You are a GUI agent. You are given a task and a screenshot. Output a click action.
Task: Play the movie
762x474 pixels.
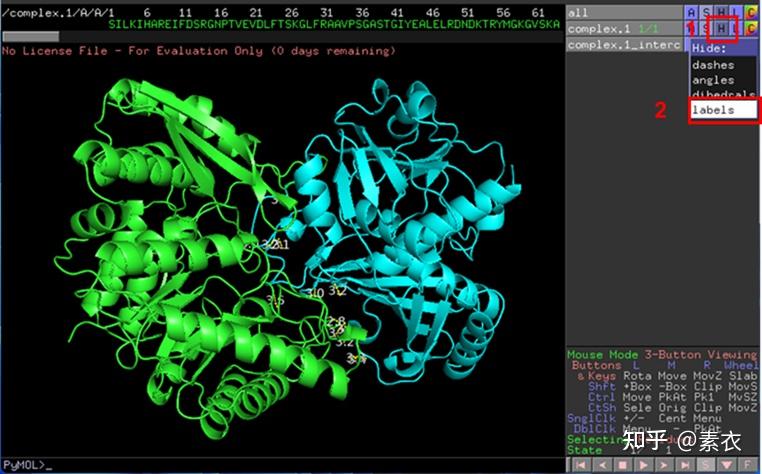click(643, 465)
